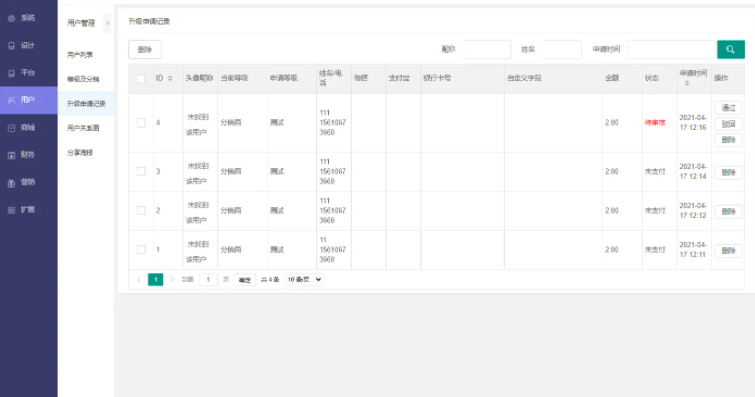
Task: Focus the page number jump input
Action: tap(208, 279)
